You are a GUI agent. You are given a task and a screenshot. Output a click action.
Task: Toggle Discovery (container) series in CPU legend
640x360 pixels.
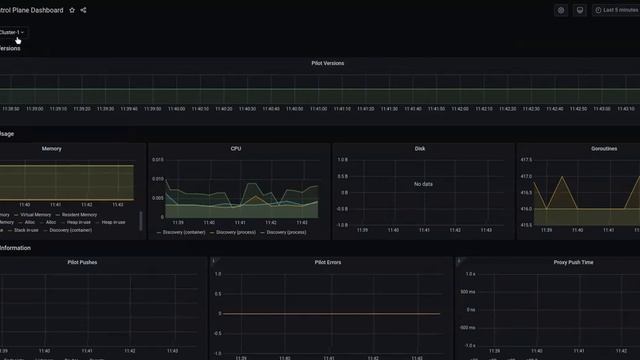[184, 232]
